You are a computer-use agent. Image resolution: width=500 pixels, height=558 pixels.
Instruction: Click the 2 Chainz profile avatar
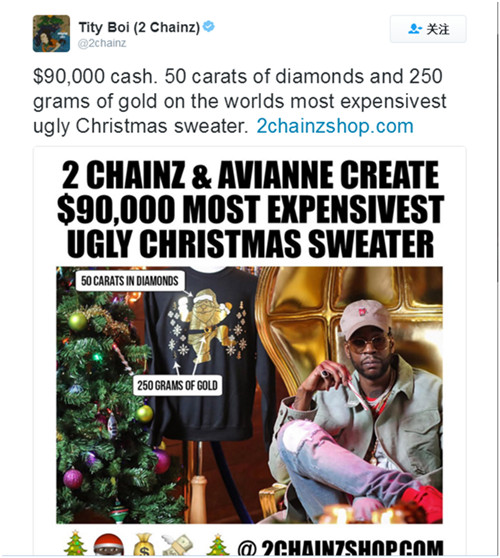pyautogui.click(x=51, y=33)
